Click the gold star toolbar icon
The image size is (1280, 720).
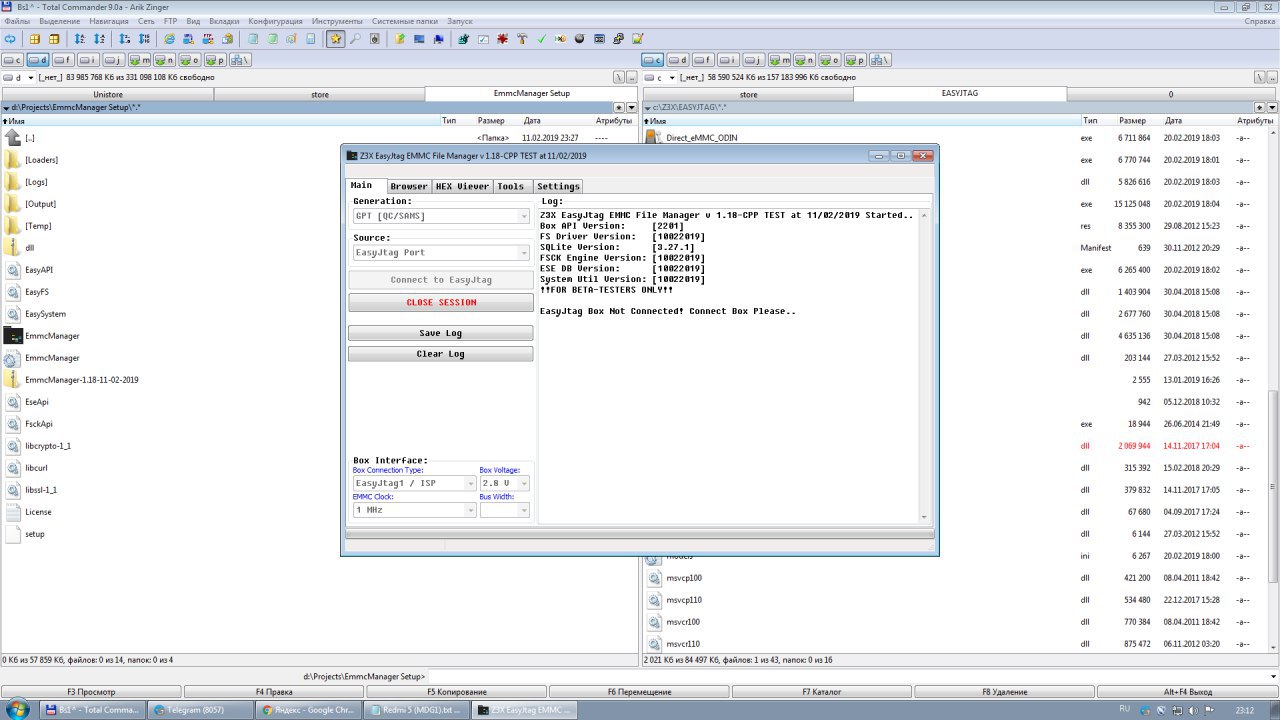click(336, 39)
